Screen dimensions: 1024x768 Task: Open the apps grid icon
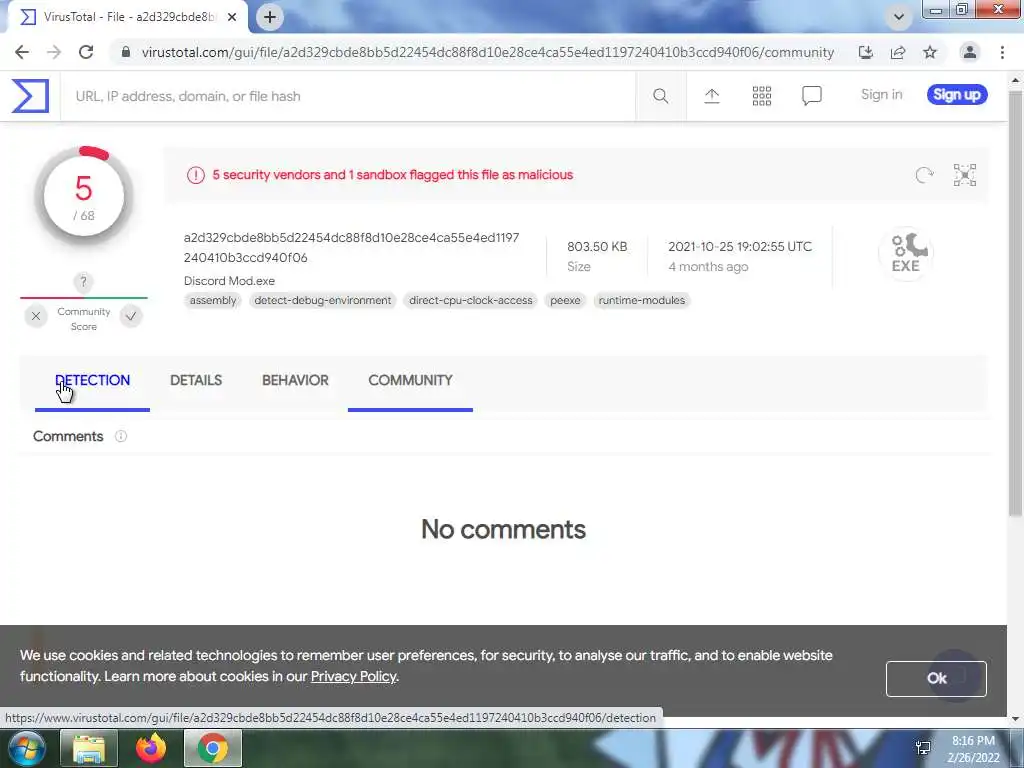point(761,96)
